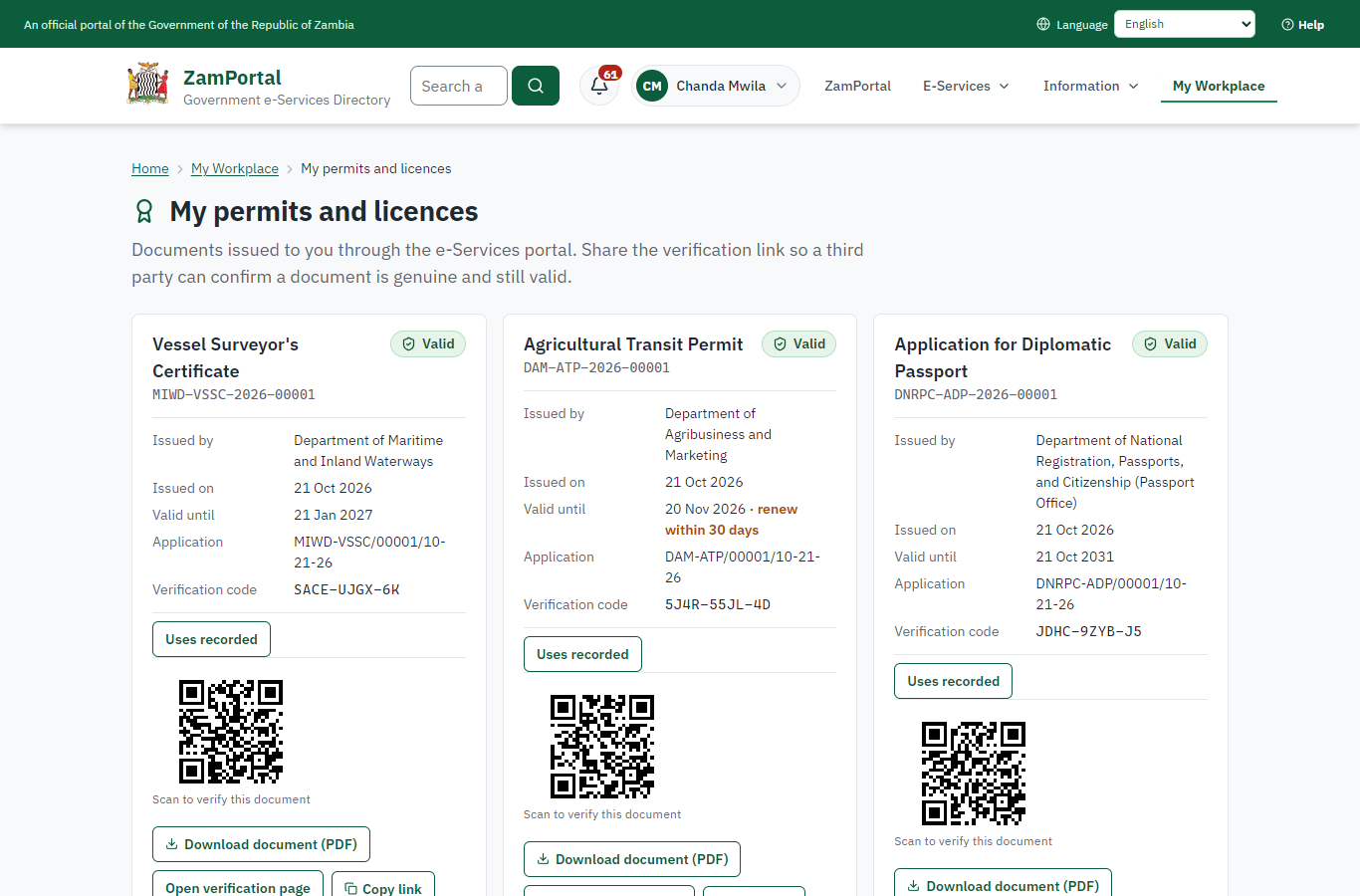This screenshot has height=896, width=1360.
Task: Click the green search magnifier button
Action: (x=536, y=86)
